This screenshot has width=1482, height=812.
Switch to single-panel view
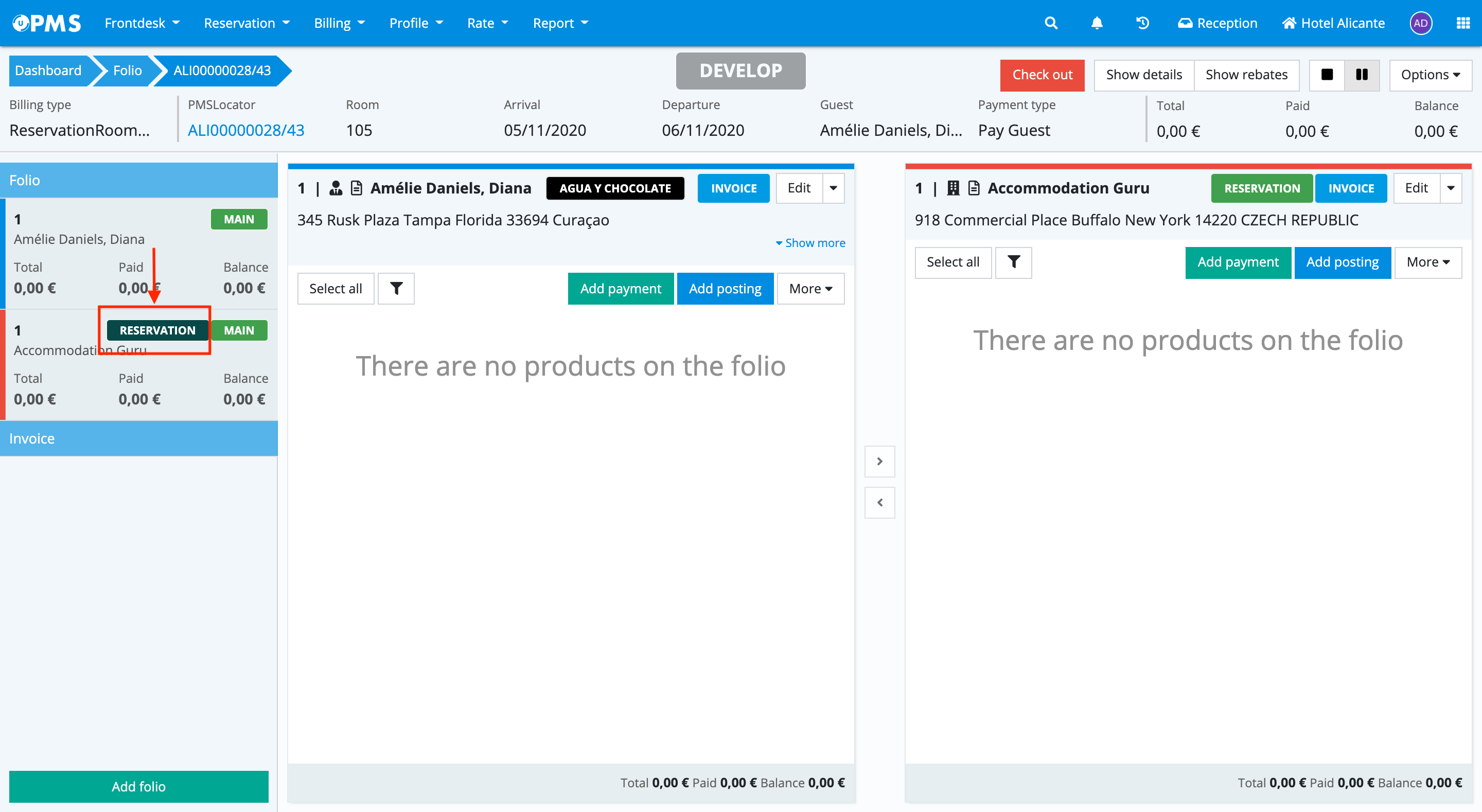1327,75
